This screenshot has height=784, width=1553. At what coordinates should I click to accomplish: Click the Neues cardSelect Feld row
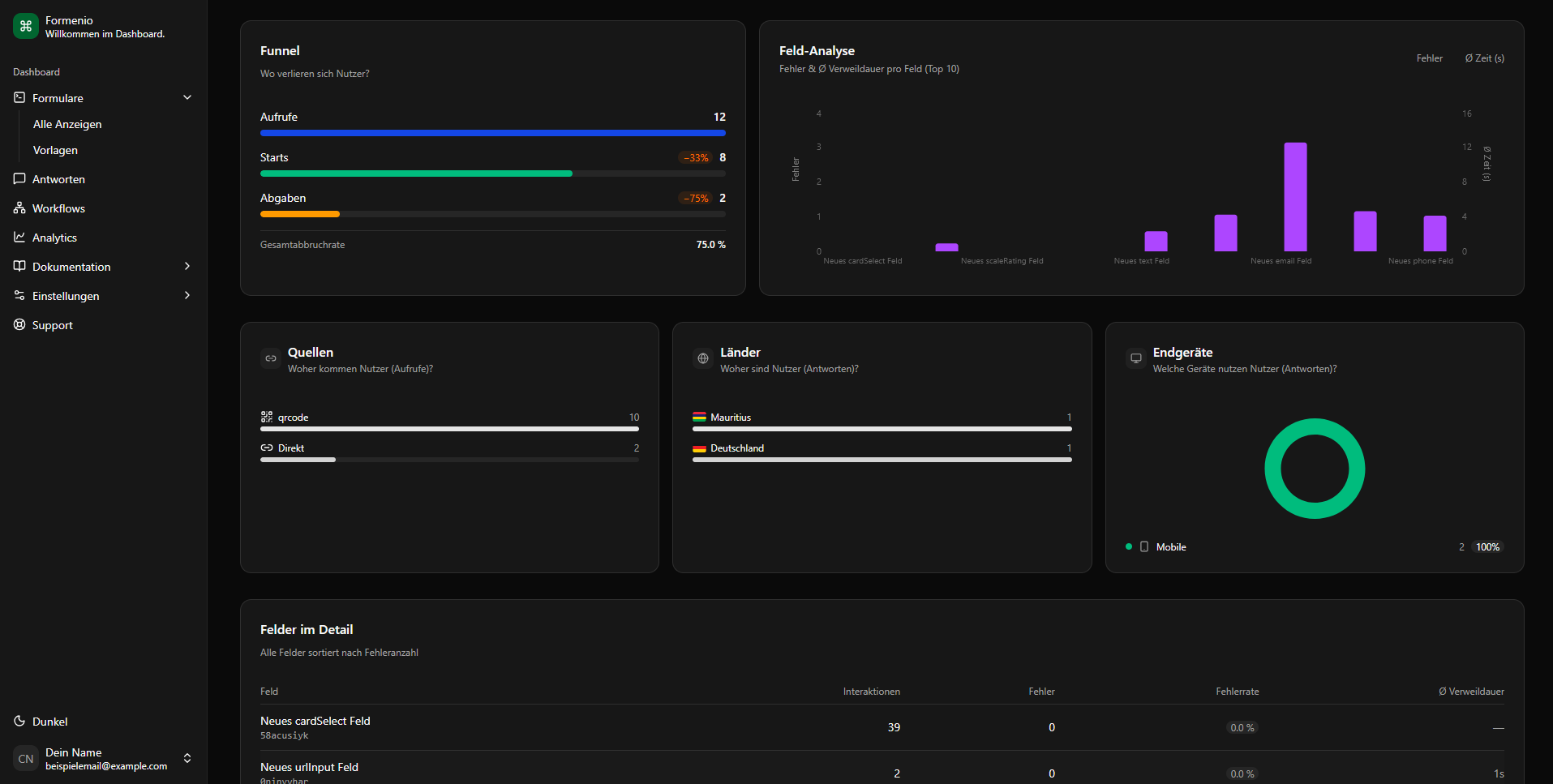click(x=882, y=727)
